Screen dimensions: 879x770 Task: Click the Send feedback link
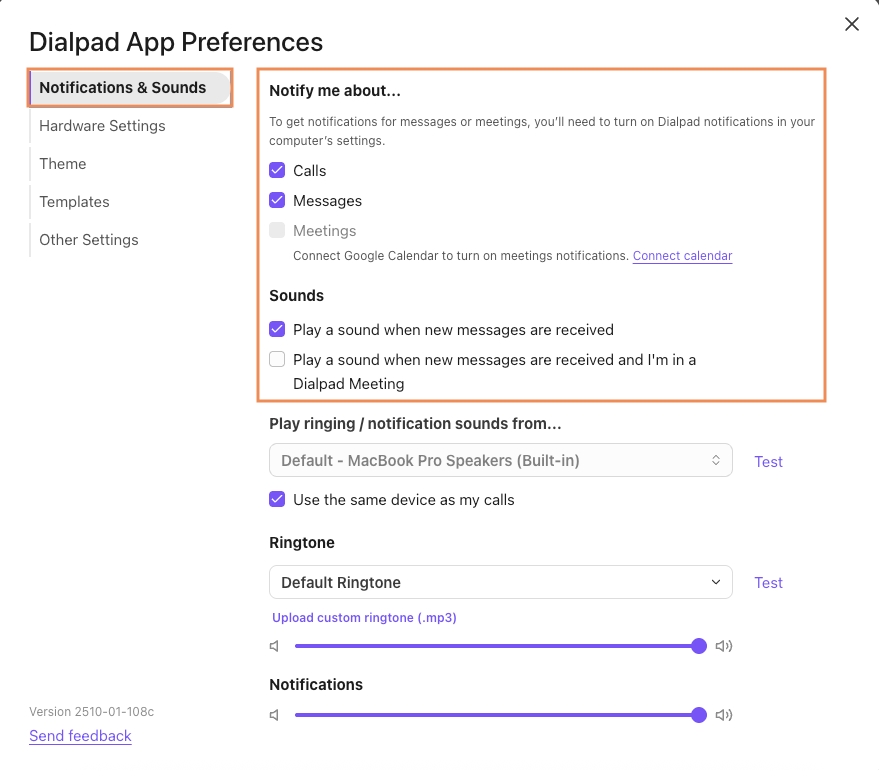80,736
